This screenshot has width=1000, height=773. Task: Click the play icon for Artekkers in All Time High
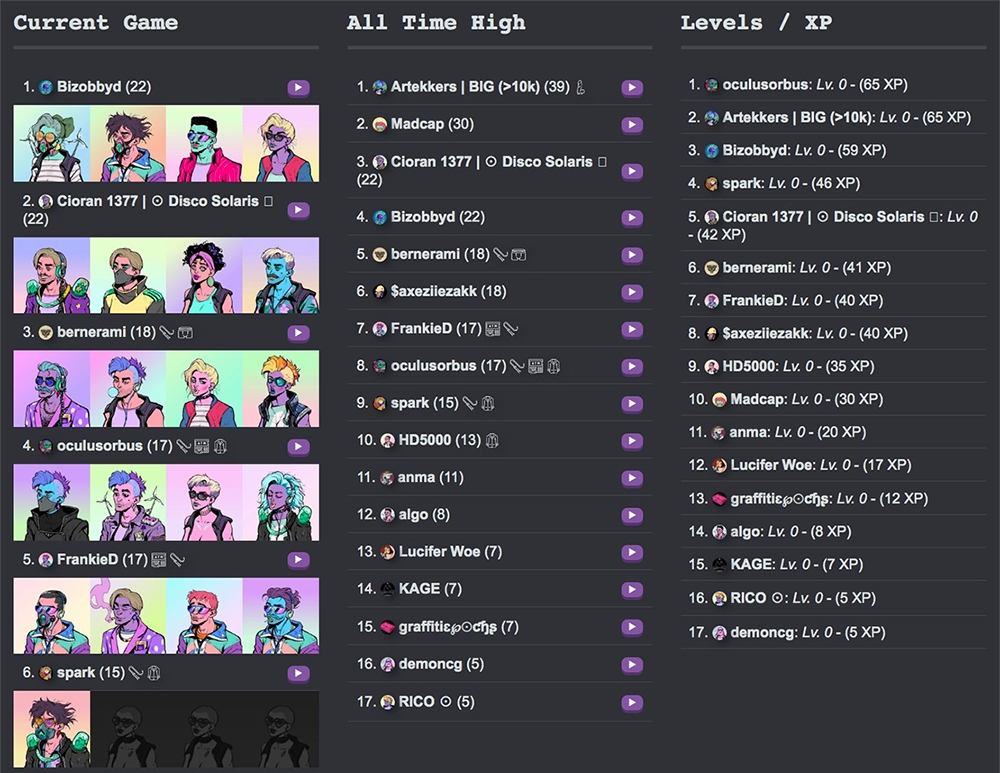[631, 88]
